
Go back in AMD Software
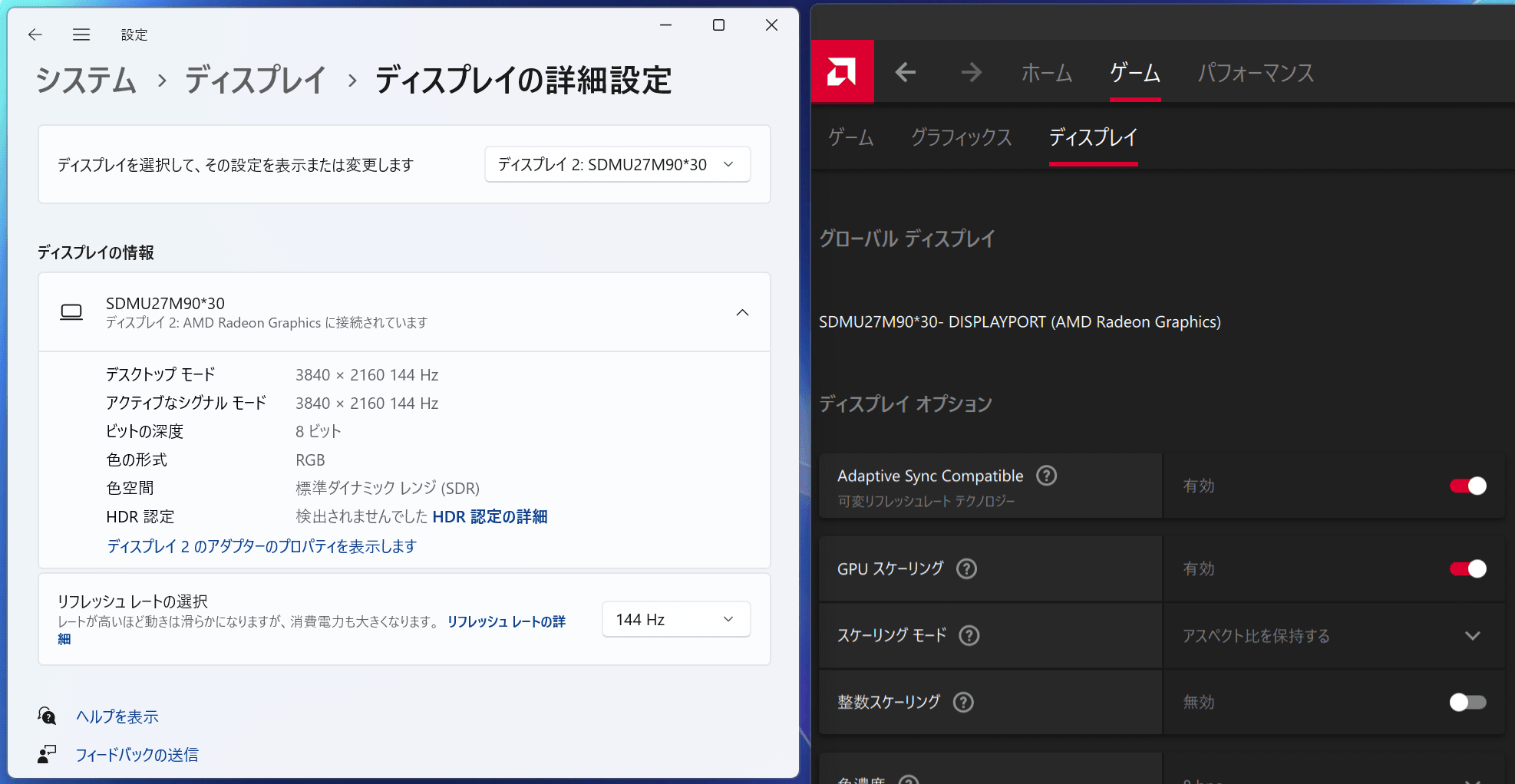(x=906, y=73)
